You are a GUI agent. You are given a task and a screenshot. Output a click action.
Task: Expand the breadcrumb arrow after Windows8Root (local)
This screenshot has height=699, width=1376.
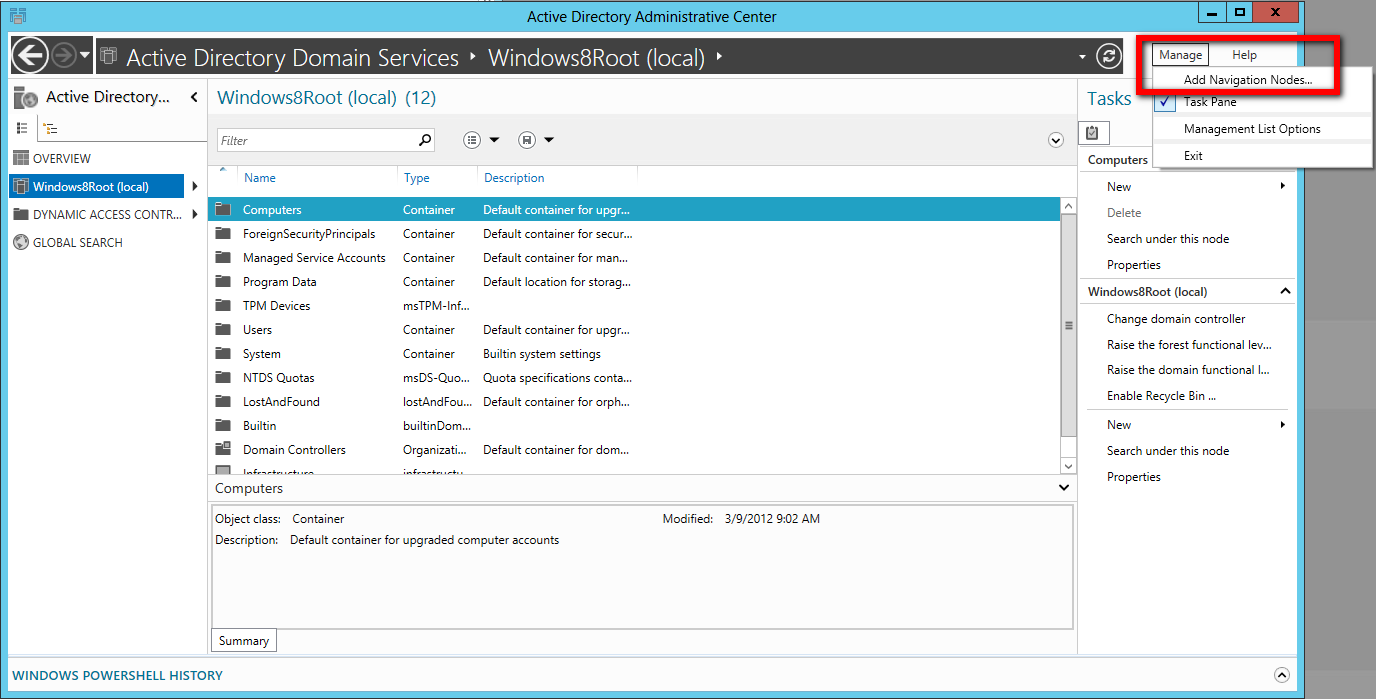[718, 57]
